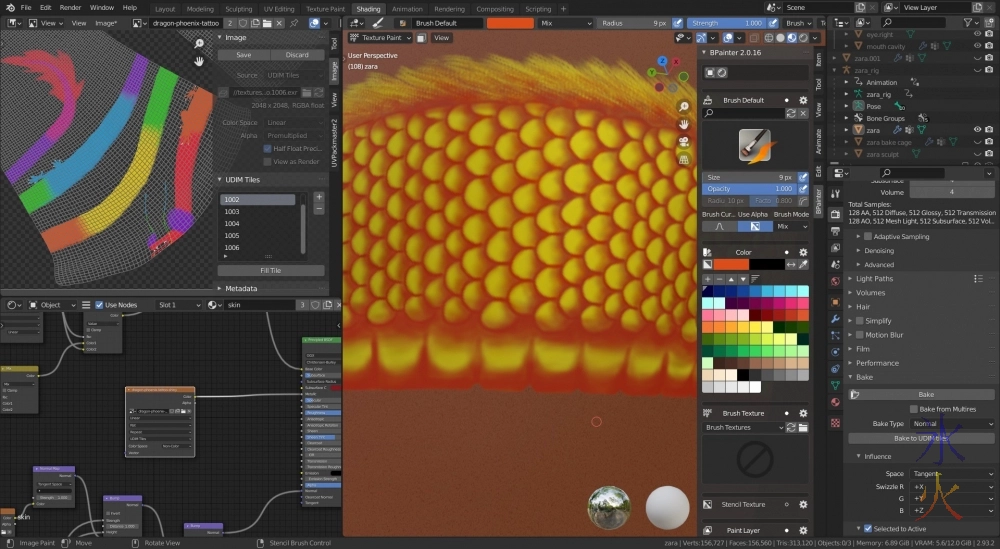The image size is (1000, 549).
Task: Click the Fill Tile button
Action: point(270,270)
